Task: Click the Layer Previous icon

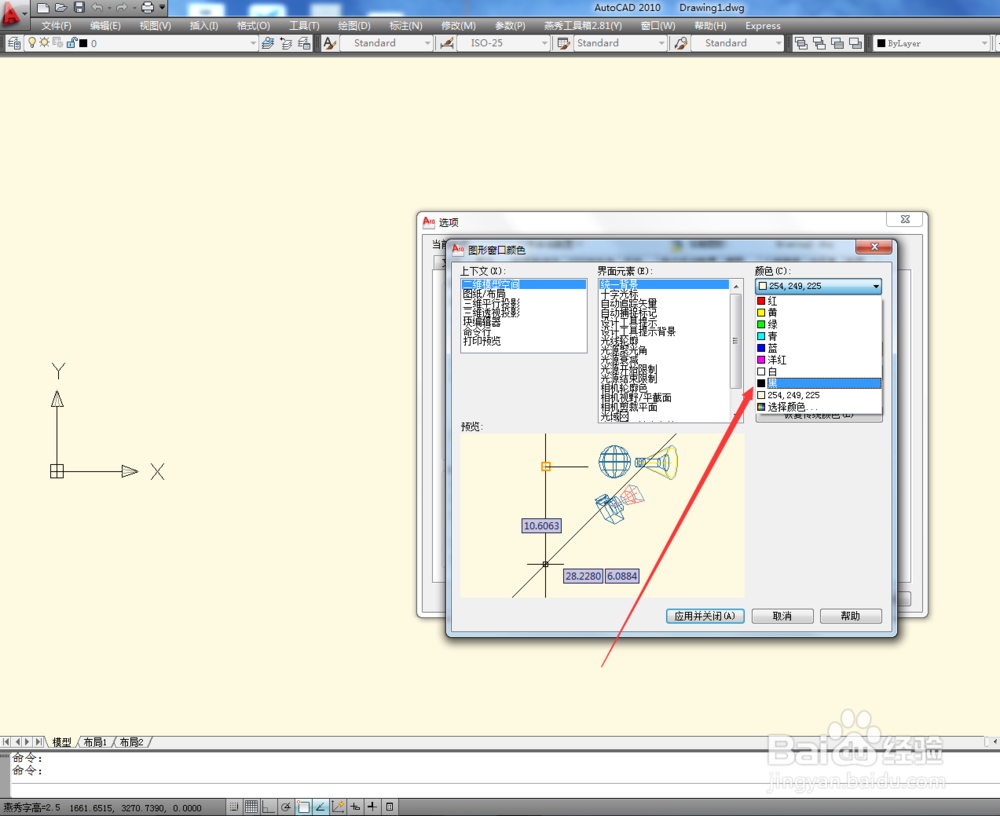Action: [x=286, y=43]
